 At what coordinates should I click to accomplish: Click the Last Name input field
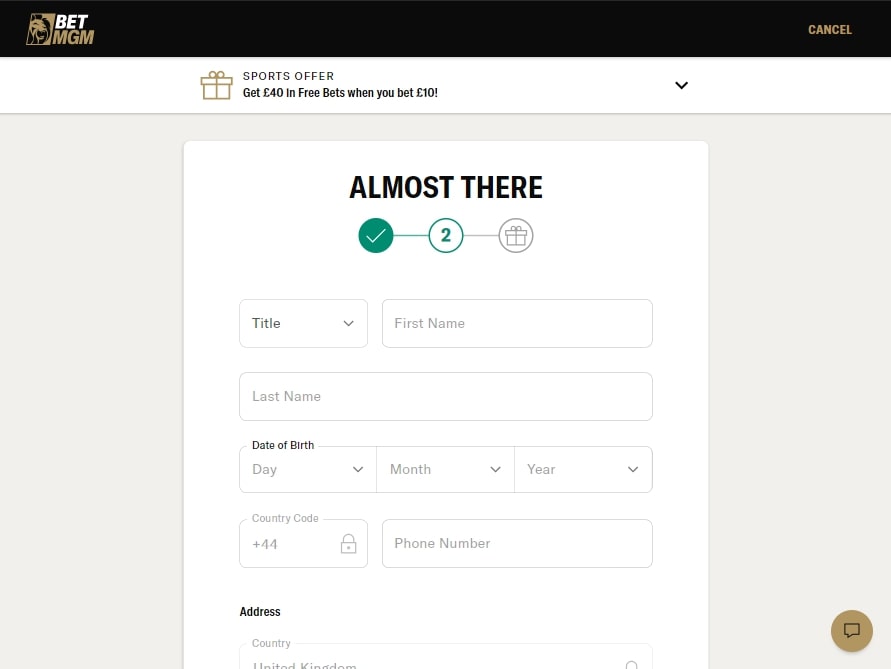445,396
